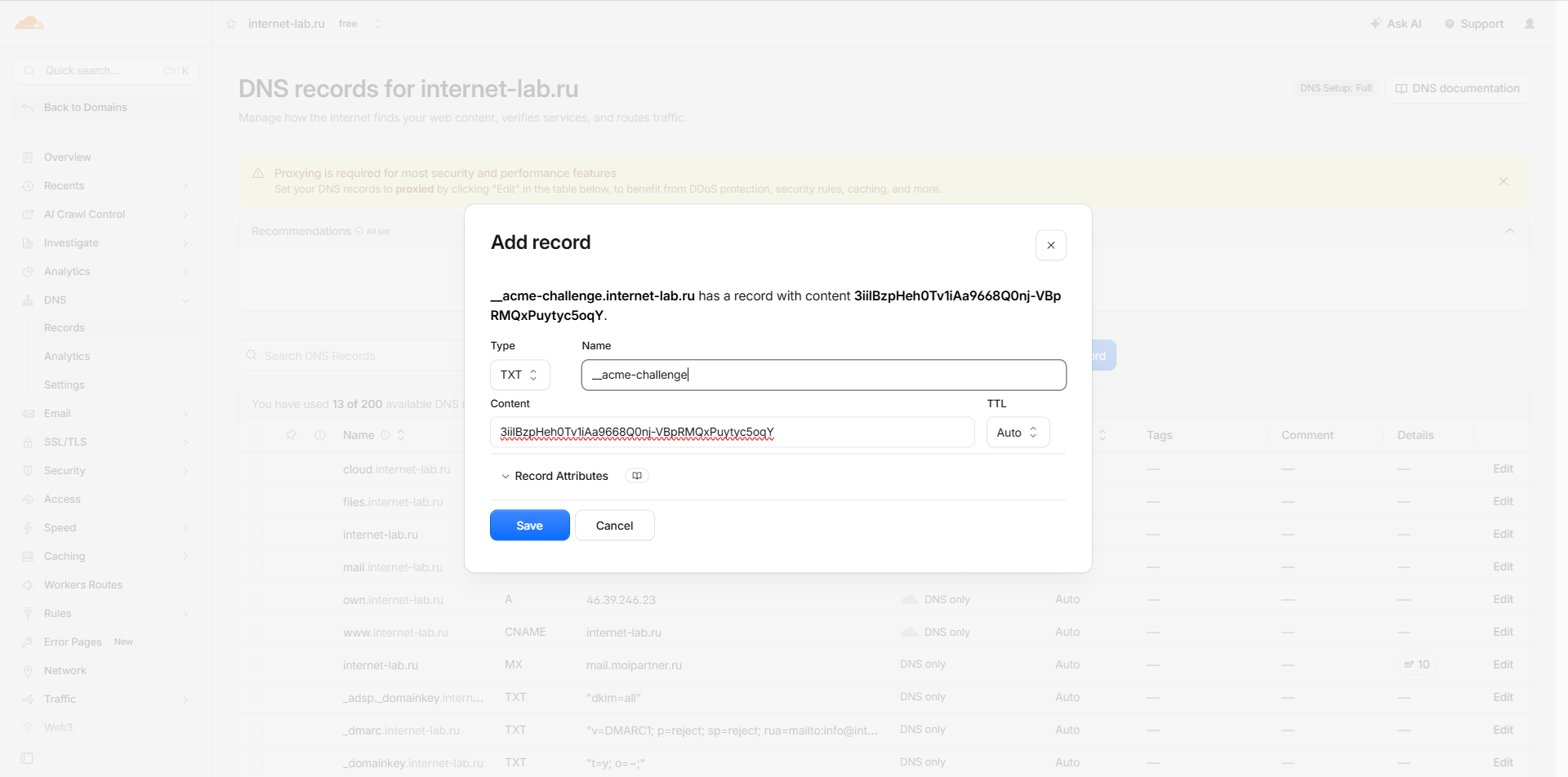This screenshot has width=1568, height=777.
Task: Click DNS only cloud icon for own.internet-lab.ru
Action: [x=909, y=600]
